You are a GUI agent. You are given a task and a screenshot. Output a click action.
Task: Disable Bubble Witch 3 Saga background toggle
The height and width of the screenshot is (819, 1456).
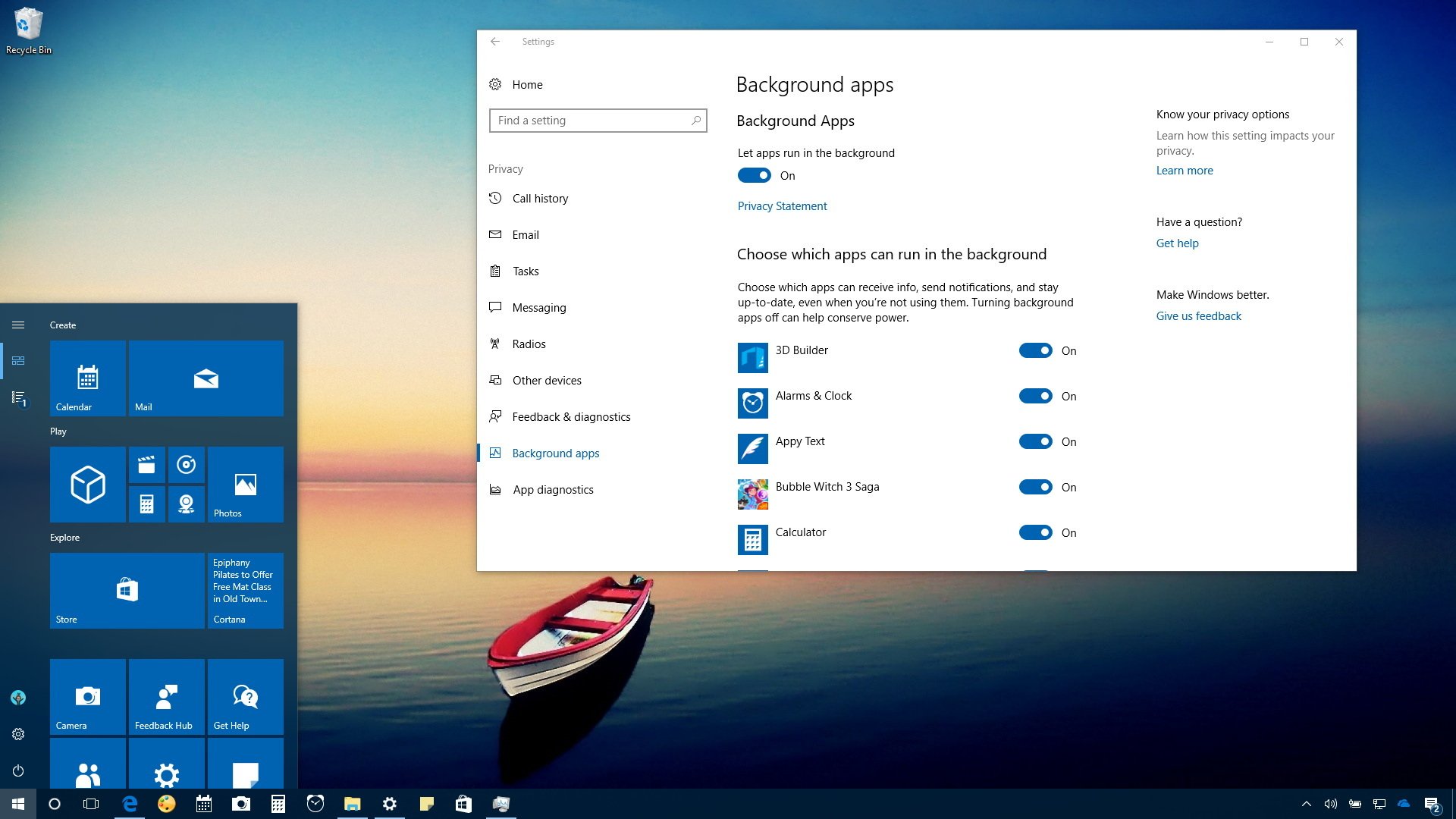1036,487
